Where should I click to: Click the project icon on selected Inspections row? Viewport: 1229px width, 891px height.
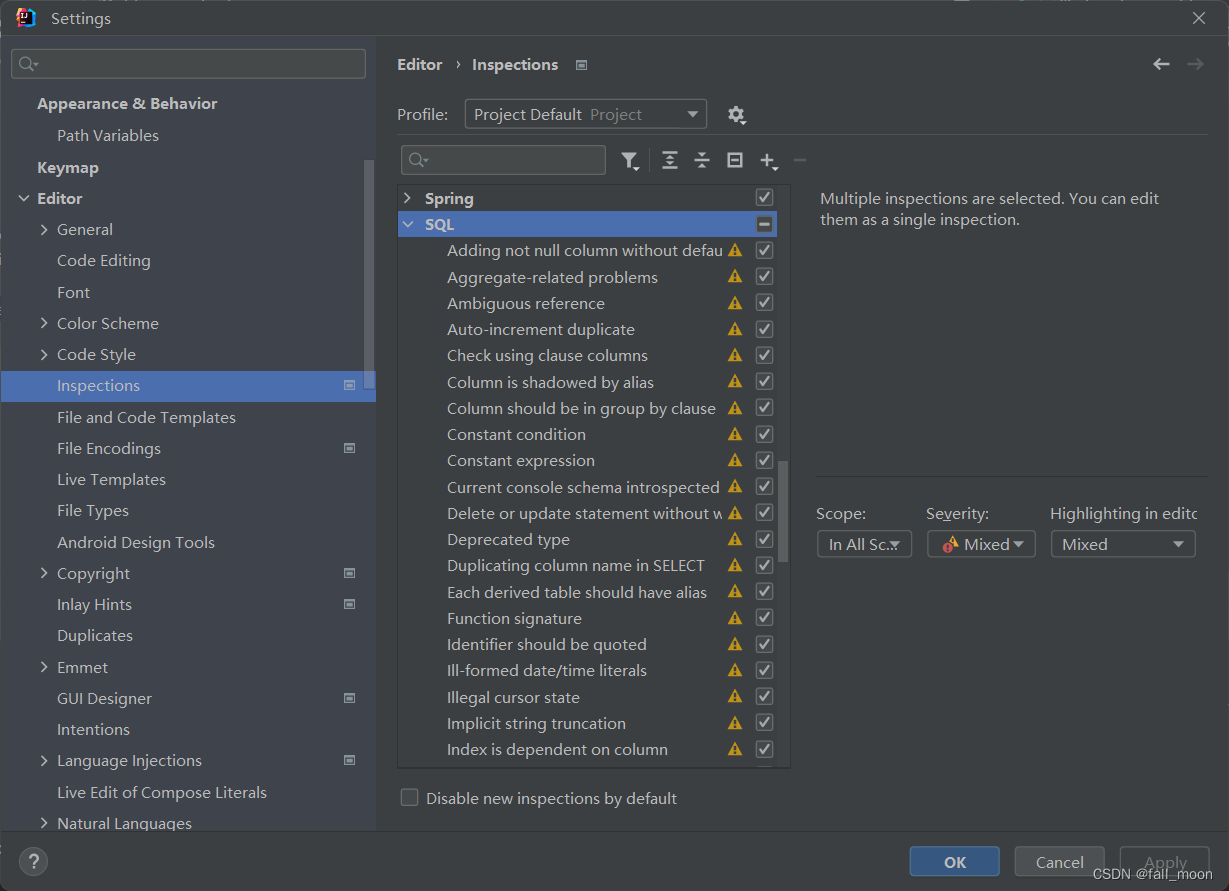(x=349, y=385)
